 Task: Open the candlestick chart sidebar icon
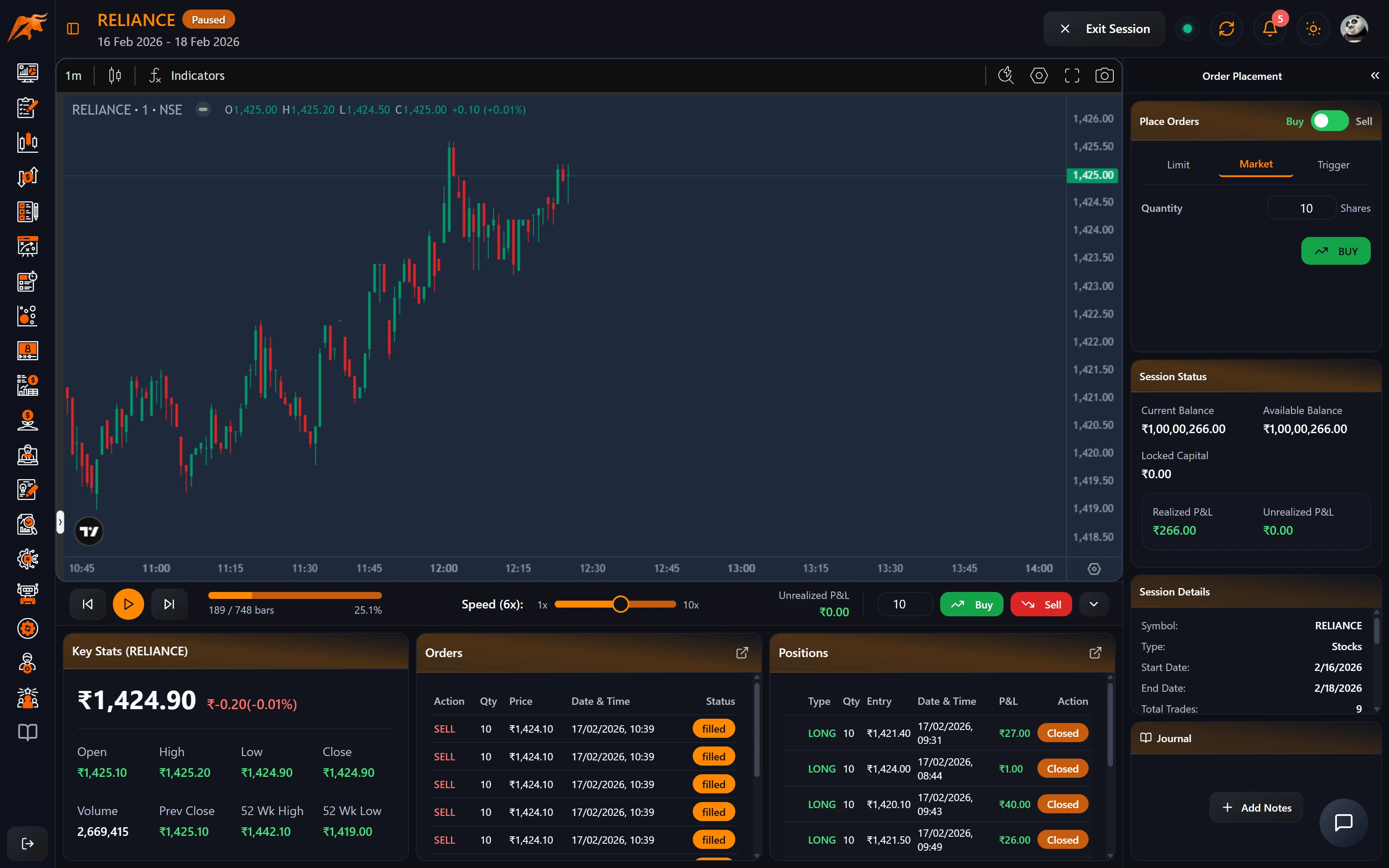point(27,142)
